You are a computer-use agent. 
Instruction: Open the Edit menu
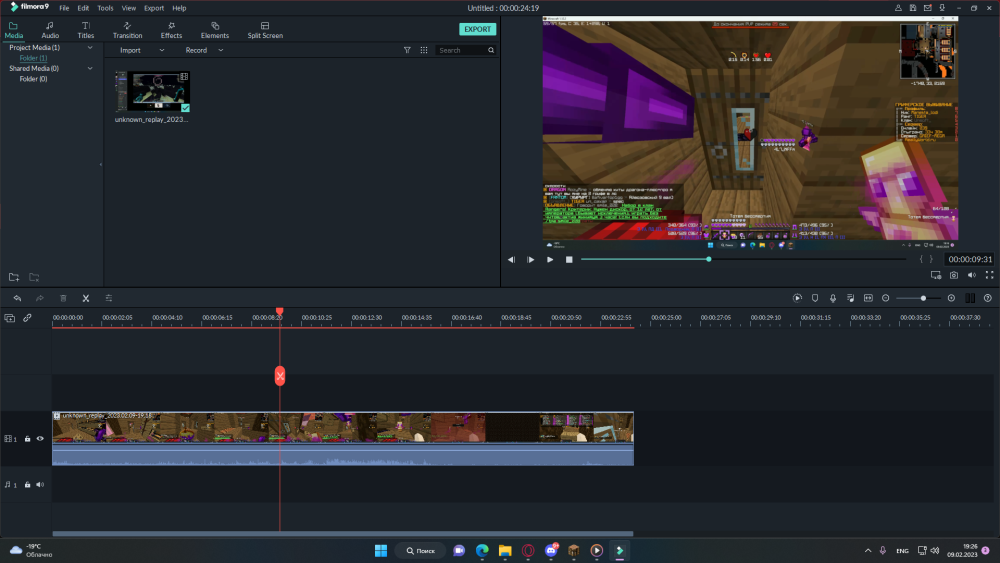coord(84,8)
